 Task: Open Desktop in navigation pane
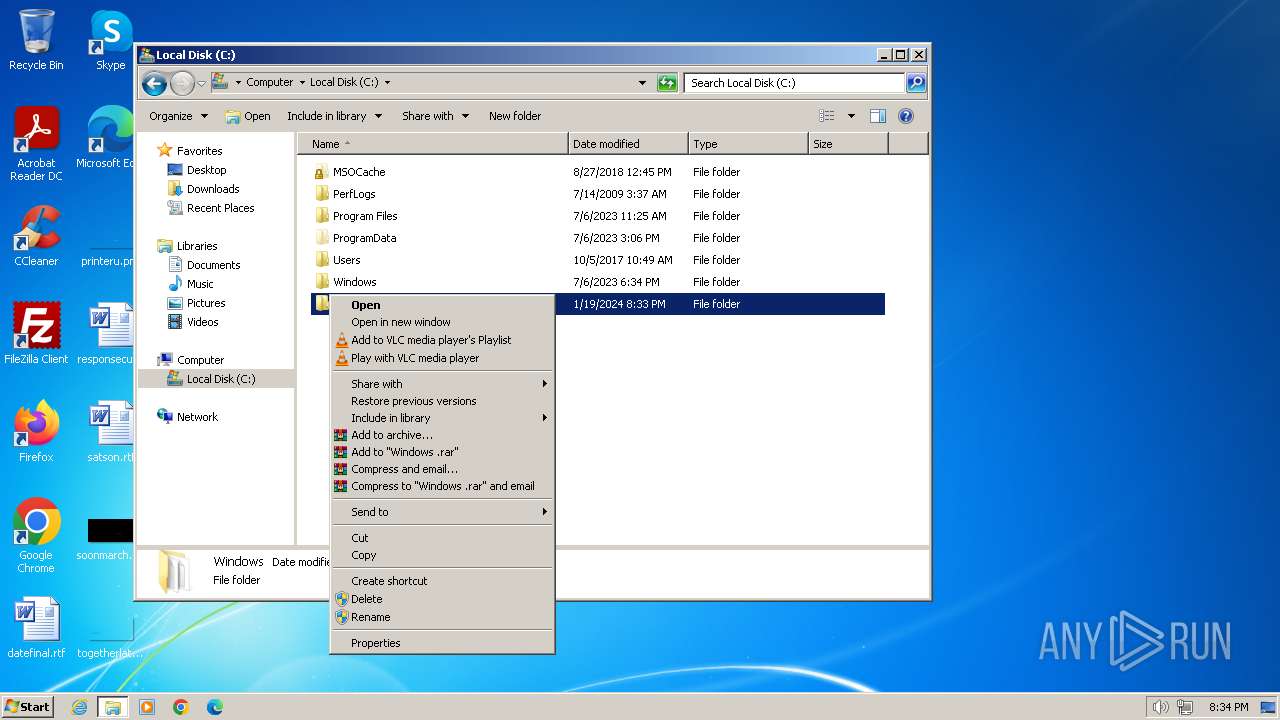pos(206,170)
